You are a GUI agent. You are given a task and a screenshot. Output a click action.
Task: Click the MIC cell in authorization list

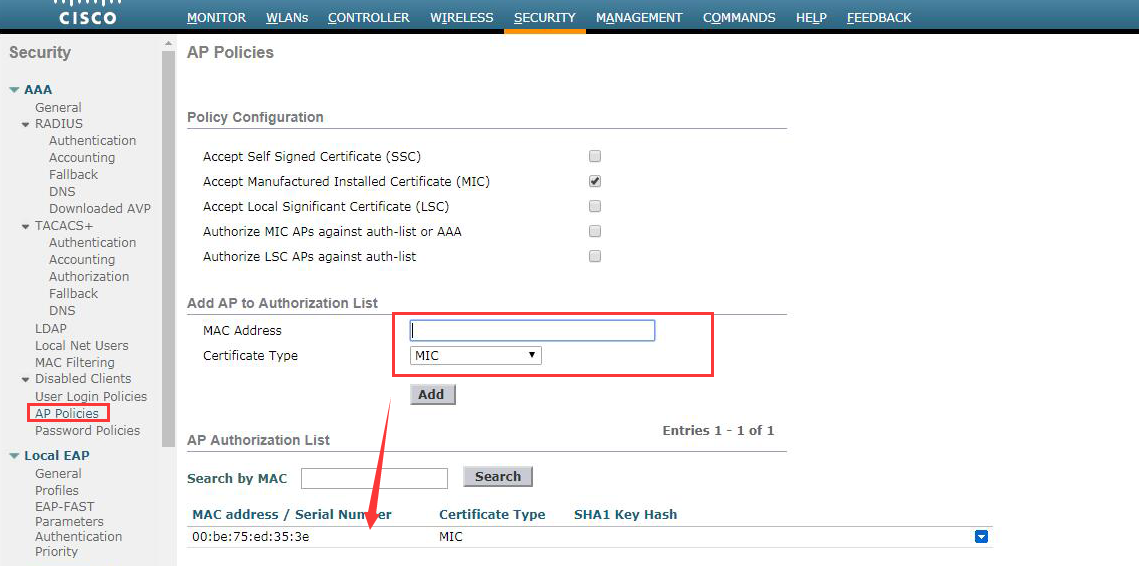(x=450, y=538)
